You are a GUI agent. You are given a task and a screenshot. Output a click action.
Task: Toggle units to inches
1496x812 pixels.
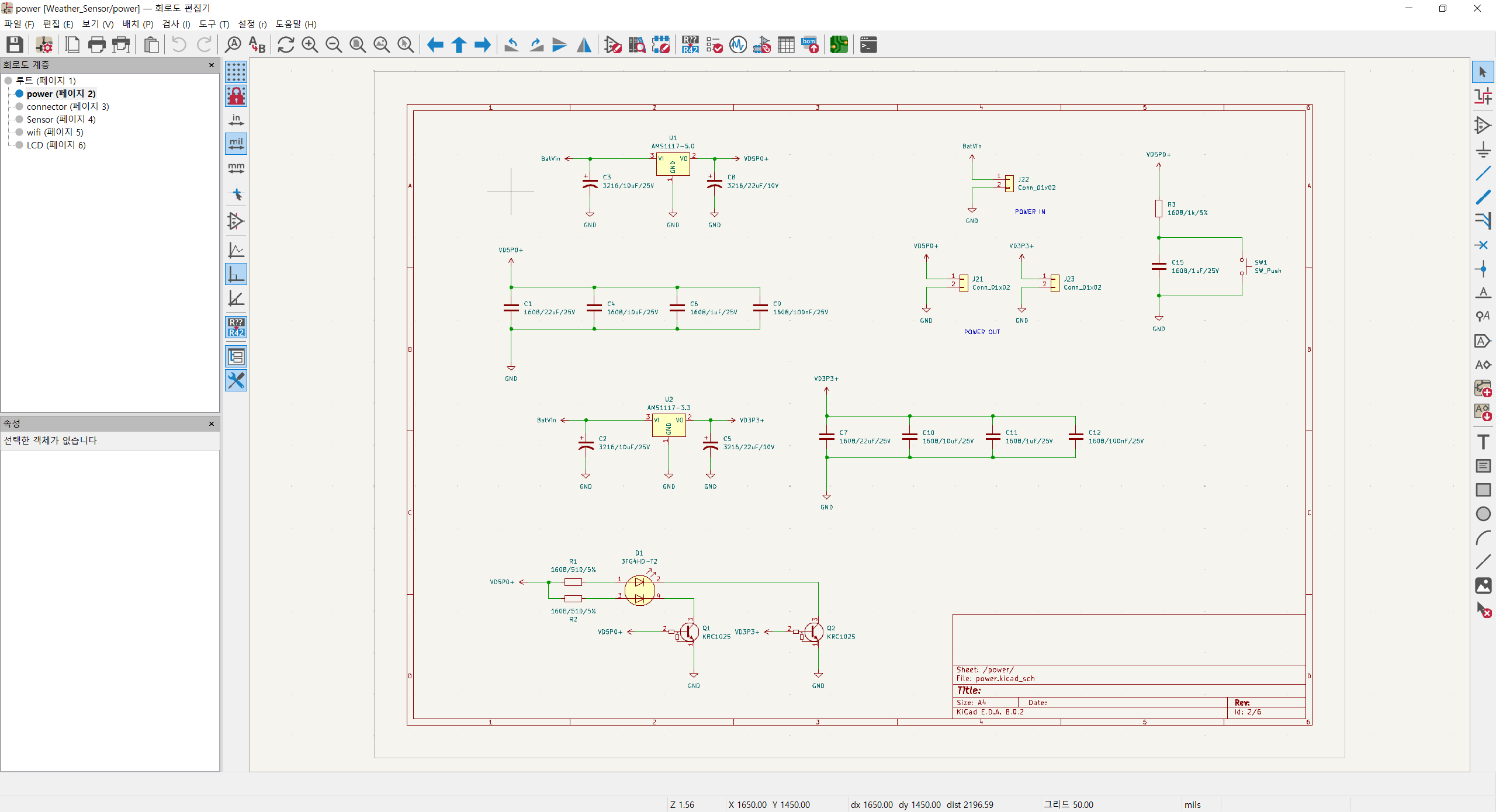click(236, 120)
